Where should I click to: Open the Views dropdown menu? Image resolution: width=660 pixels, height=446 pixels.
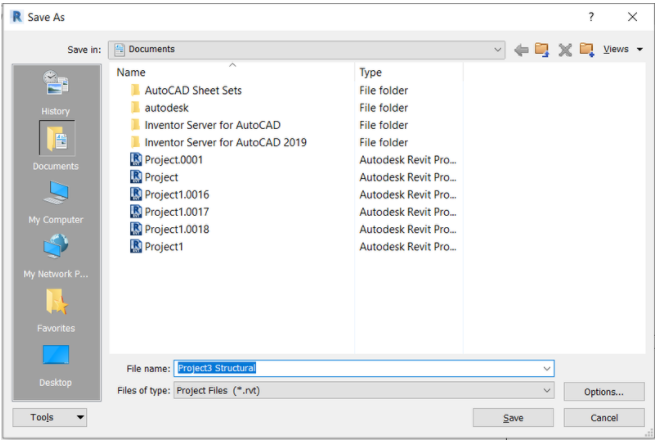click(623, 49)
